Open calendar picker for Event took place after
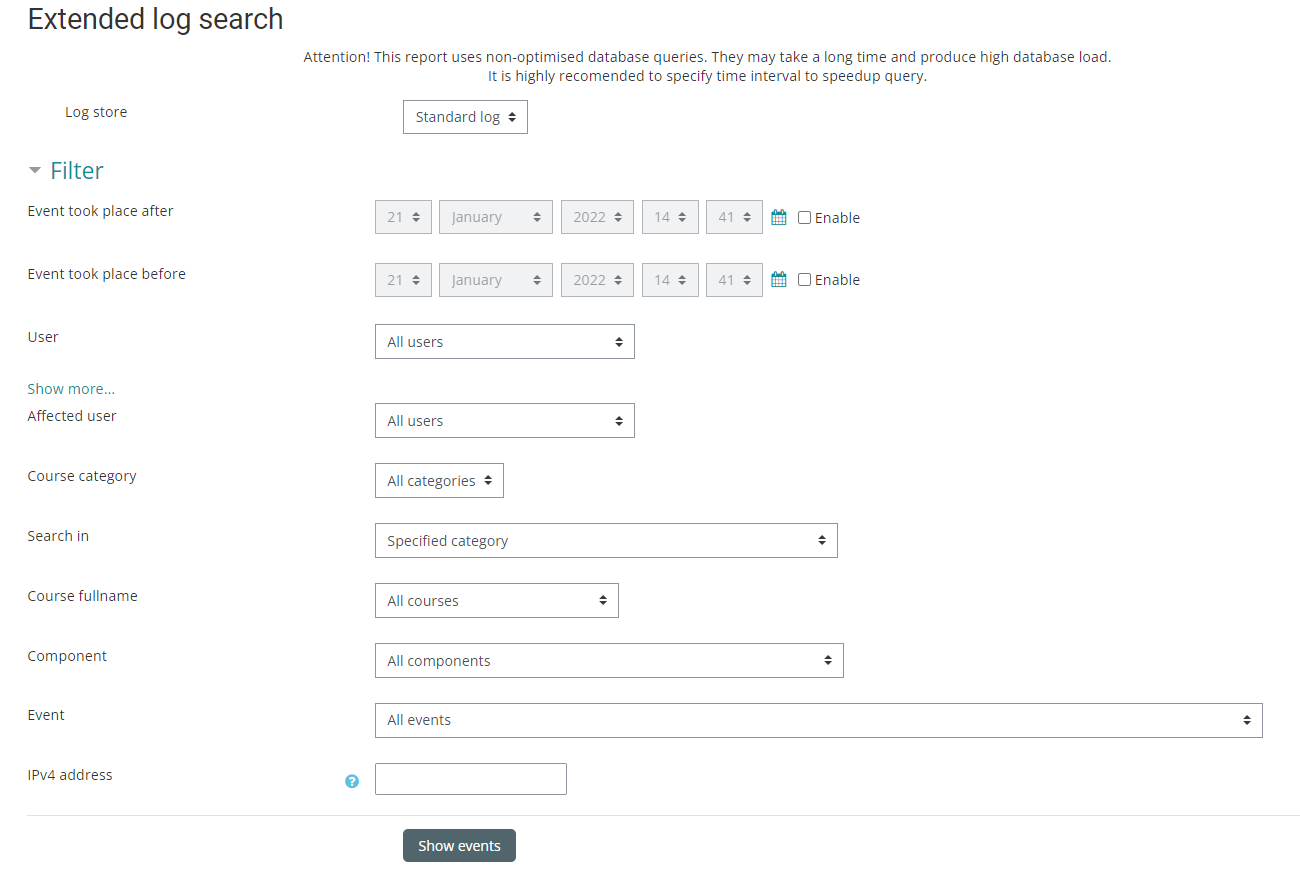This screenshot has width=1300, height=874. pyautogui.click(x=779, y=218)
